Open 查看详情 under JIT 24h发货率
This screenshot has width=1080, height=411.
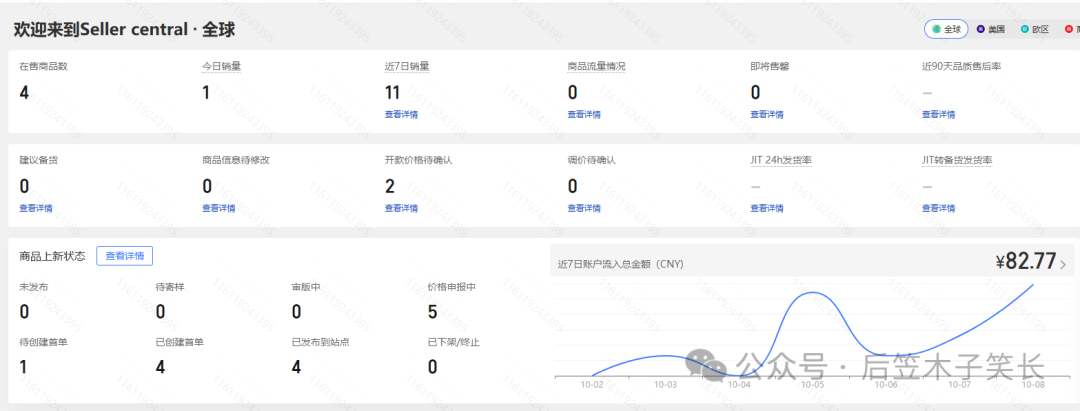(767, 208)
